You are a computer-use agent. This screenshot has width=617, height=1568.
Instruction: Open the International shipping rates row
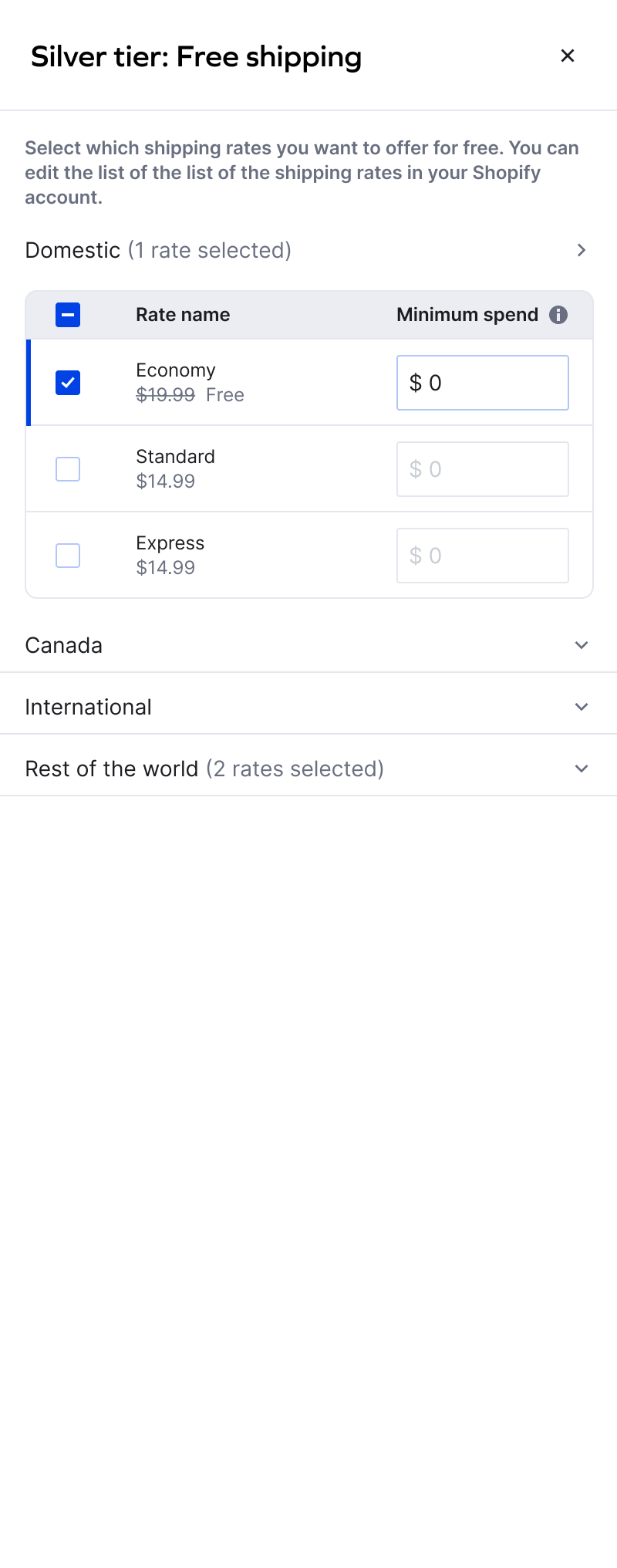89,707
